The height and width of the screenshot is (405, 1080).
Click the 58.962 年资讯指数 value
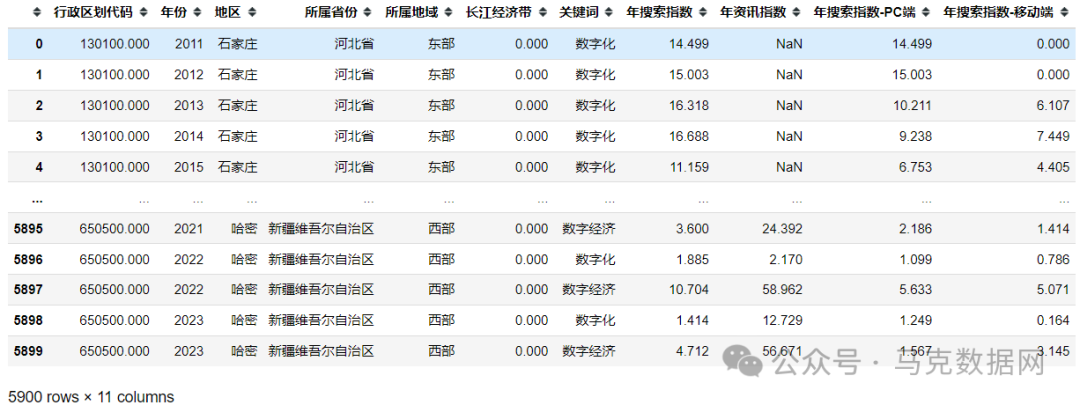[x=782, y=290]
